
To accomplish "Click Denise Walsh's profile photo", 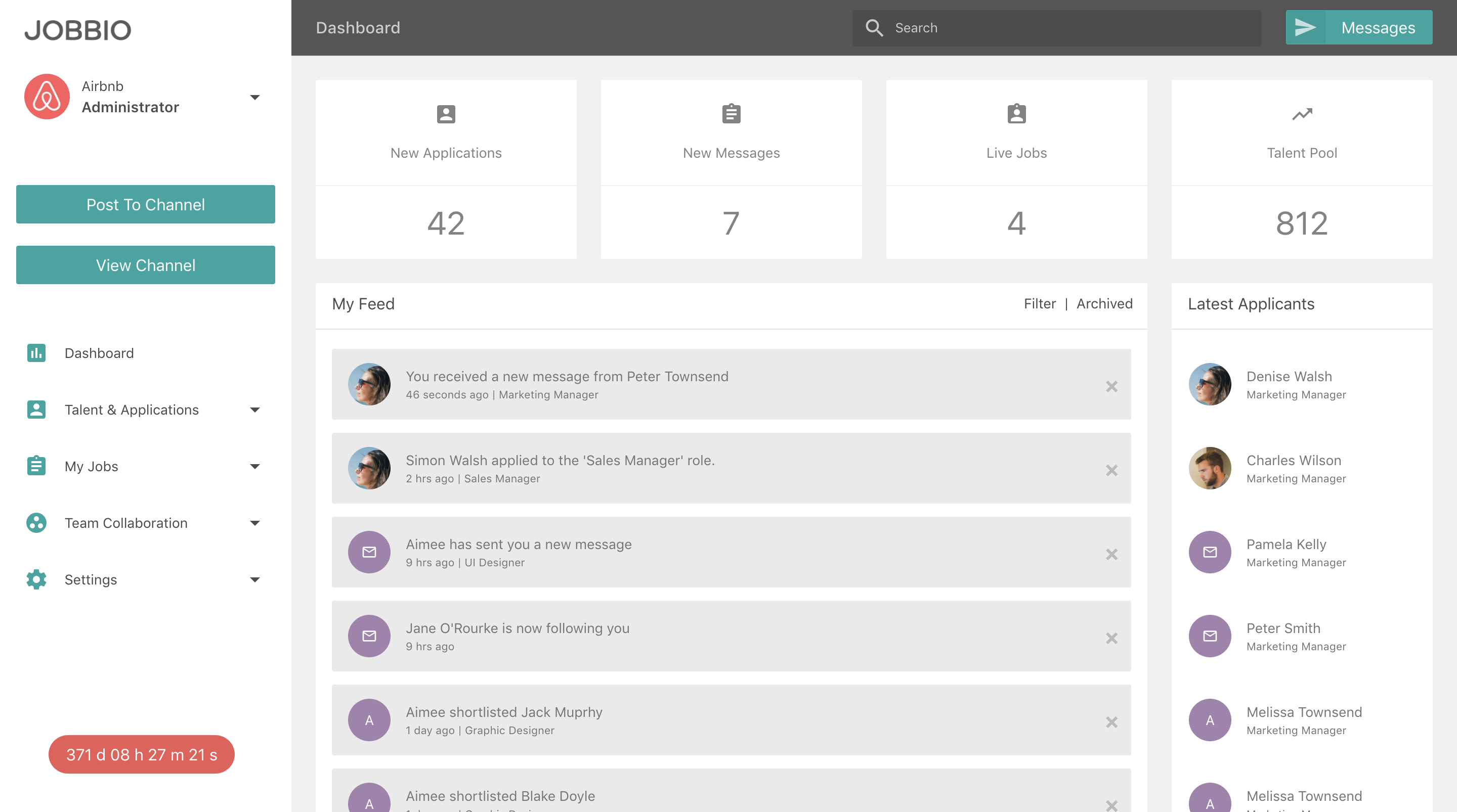I will point(1210,384).
